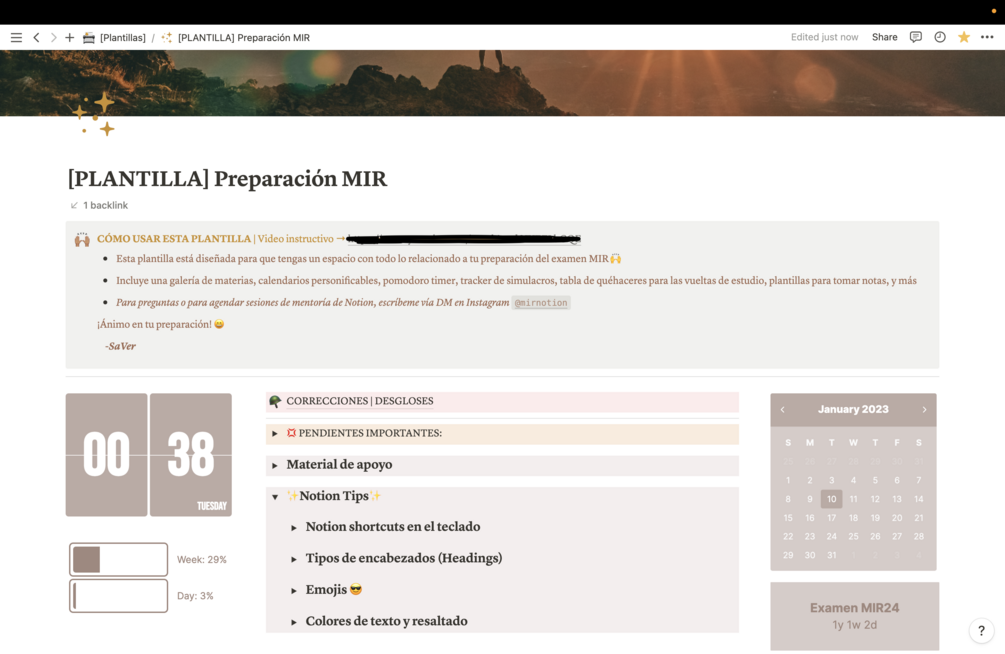Expand the PENDIENTES IMPORTANTES toggle
1005x654 pixels.
point(275,434)
